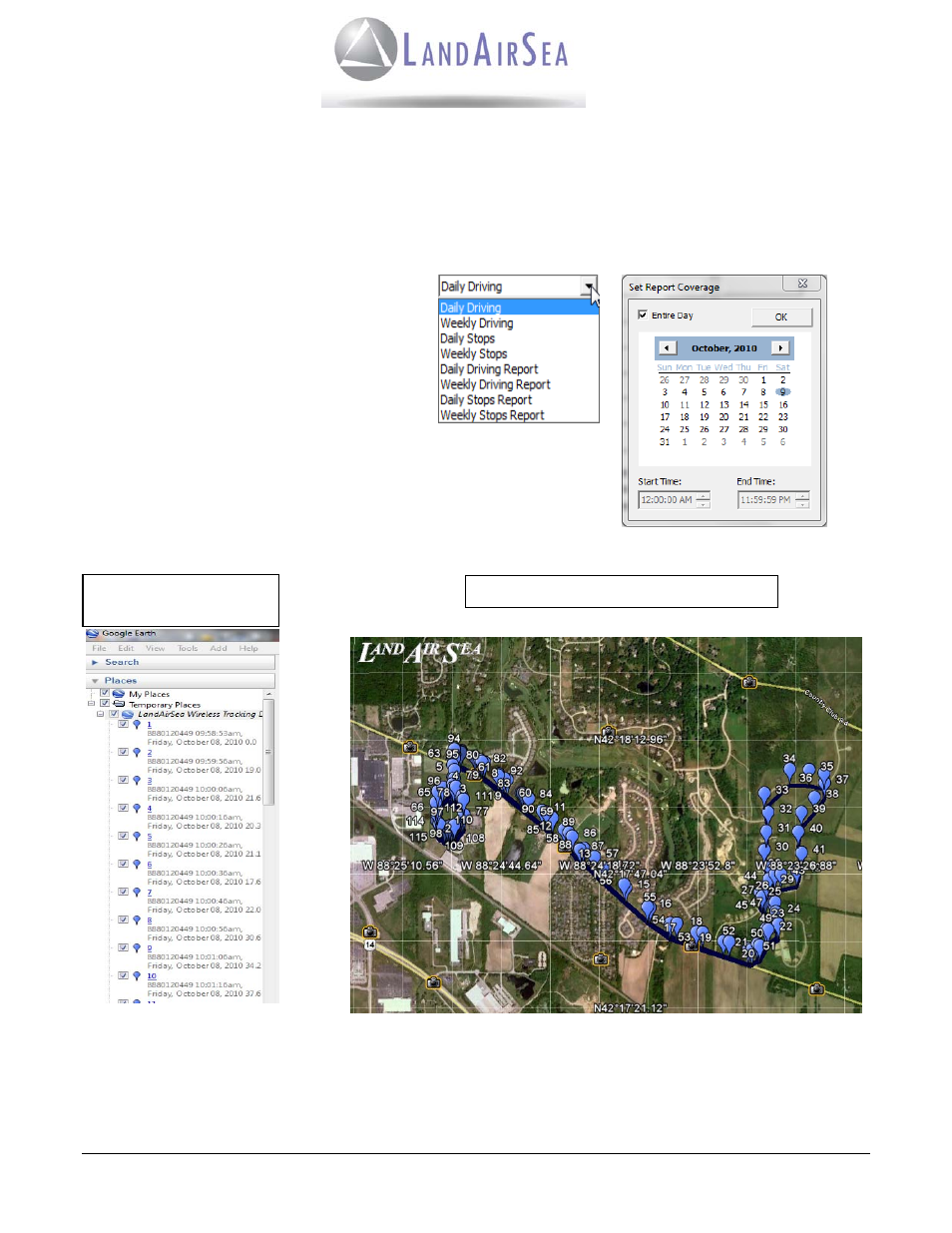The height and width of the screenshot is (1233, 952).
Task: Open Google Earth Help menu
Action: click(x=248, y=648)
